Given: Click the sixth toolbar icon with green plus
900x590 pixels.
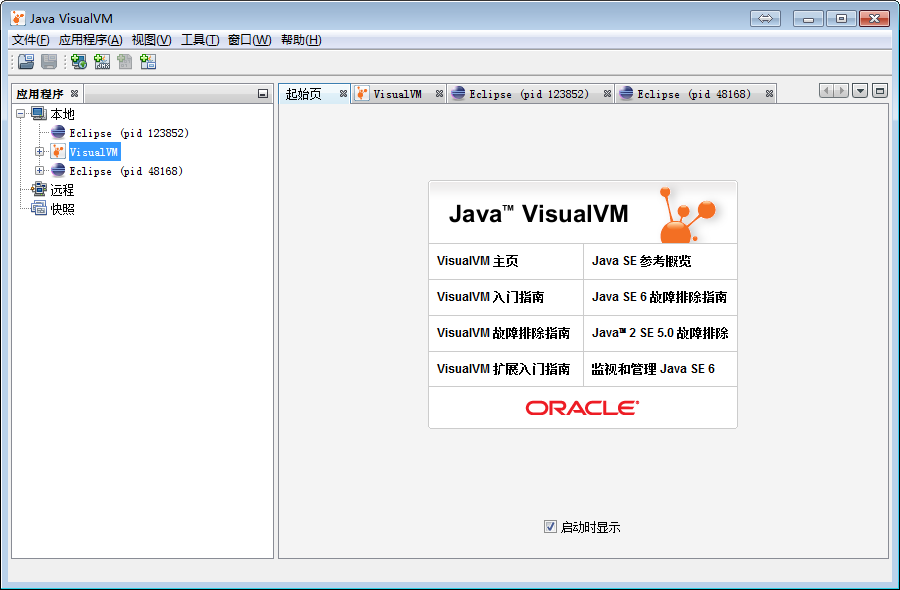Looking at the screenshot, I should pyautogui.click(x=148, y=61).
